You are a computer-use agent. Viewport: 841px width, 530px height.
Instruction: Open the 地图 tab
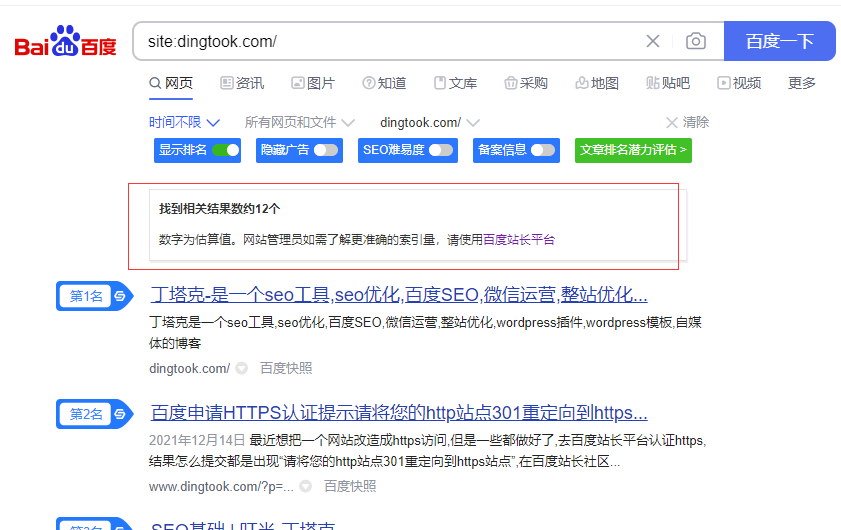(597, 83)
